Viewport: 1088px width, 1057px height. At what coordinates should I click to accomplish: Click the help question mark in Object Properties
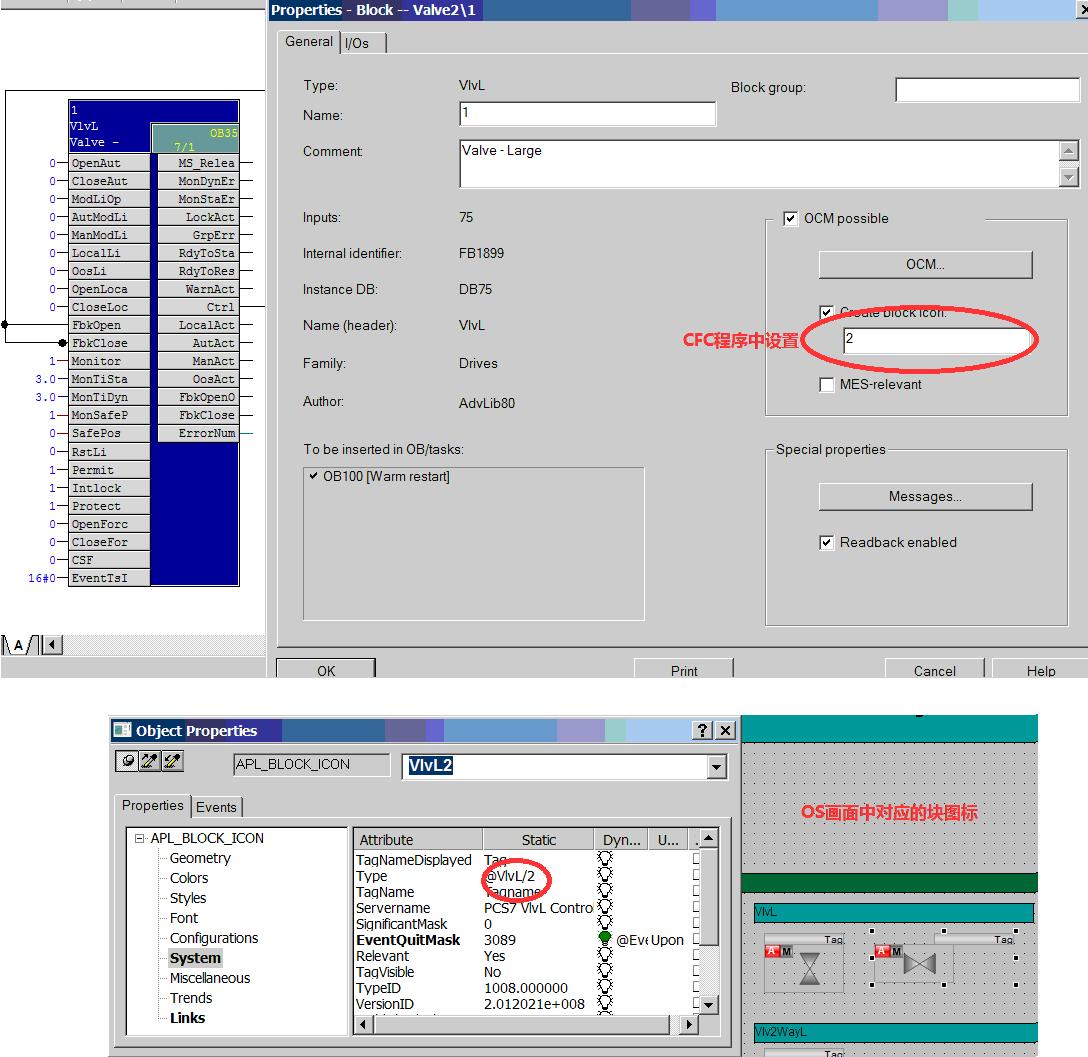702,730
